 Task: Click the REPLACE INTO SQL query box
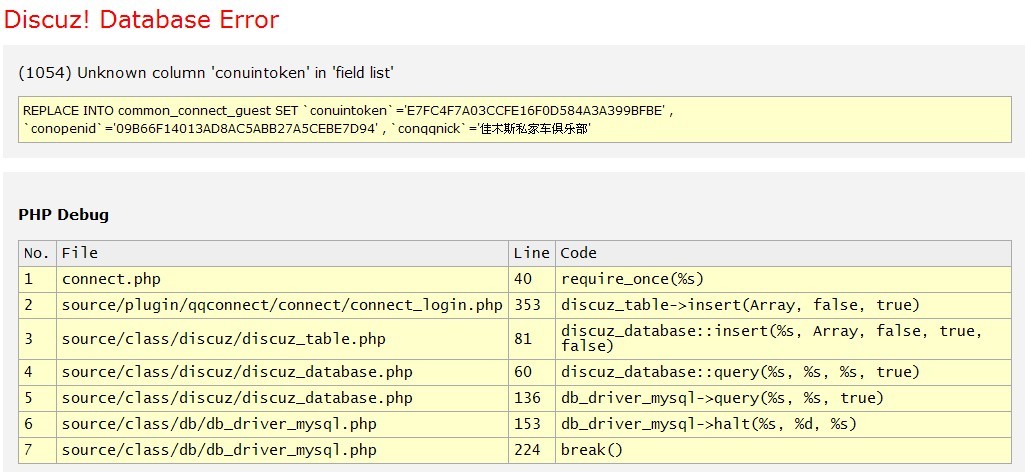tap(514, 119)
